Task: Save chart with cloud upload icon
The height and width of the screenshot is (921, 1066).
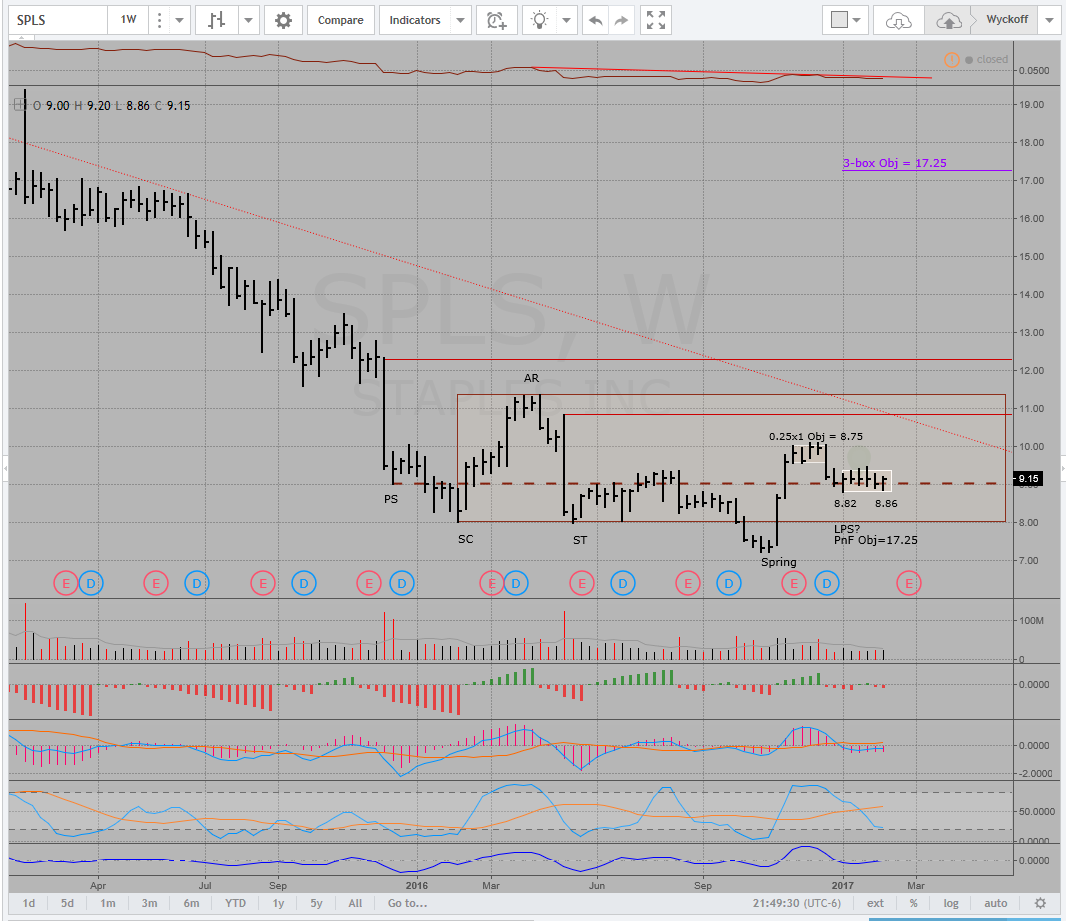Action: (947, 20)
